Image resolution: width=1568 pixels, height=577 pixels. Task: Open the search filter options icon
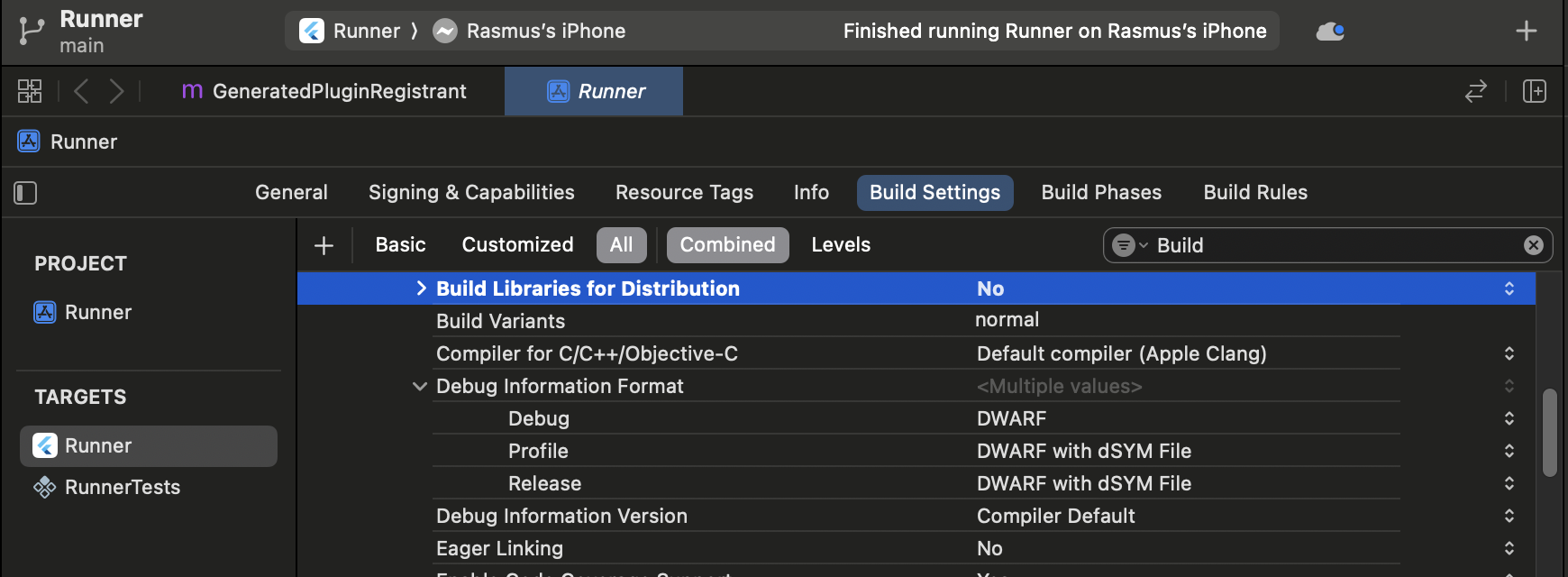coord(1130,245)
